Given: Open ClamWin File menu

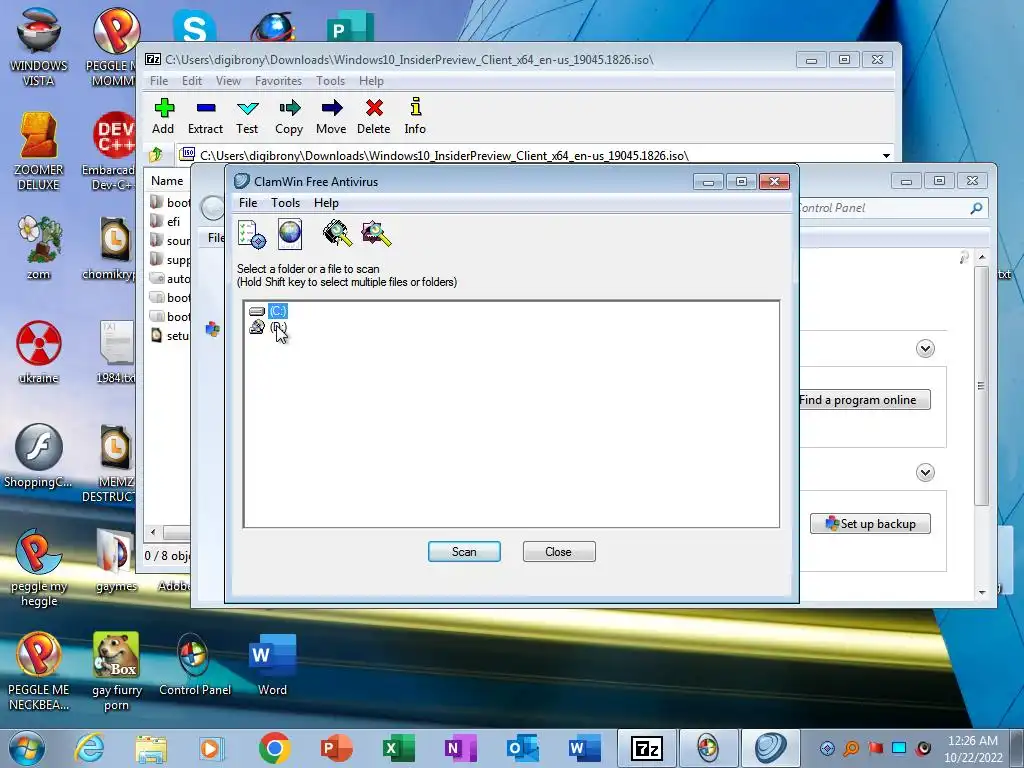Looking at the screenshot, I should (x=248, y=203).
